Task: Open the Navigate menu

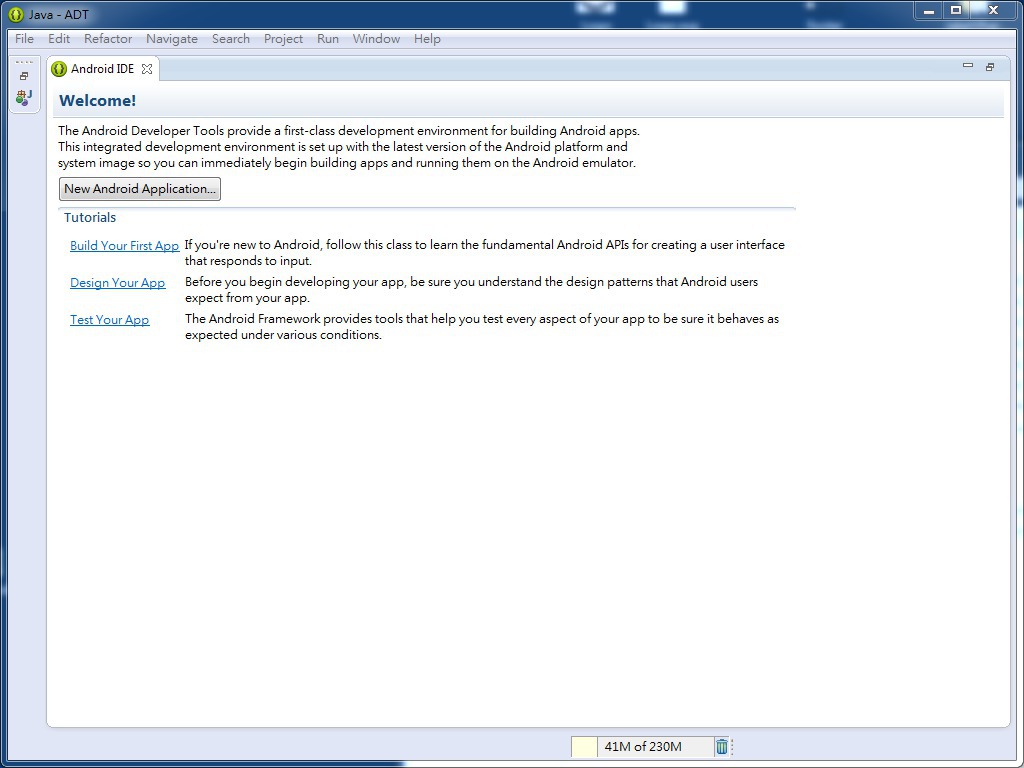Action: 172,39
